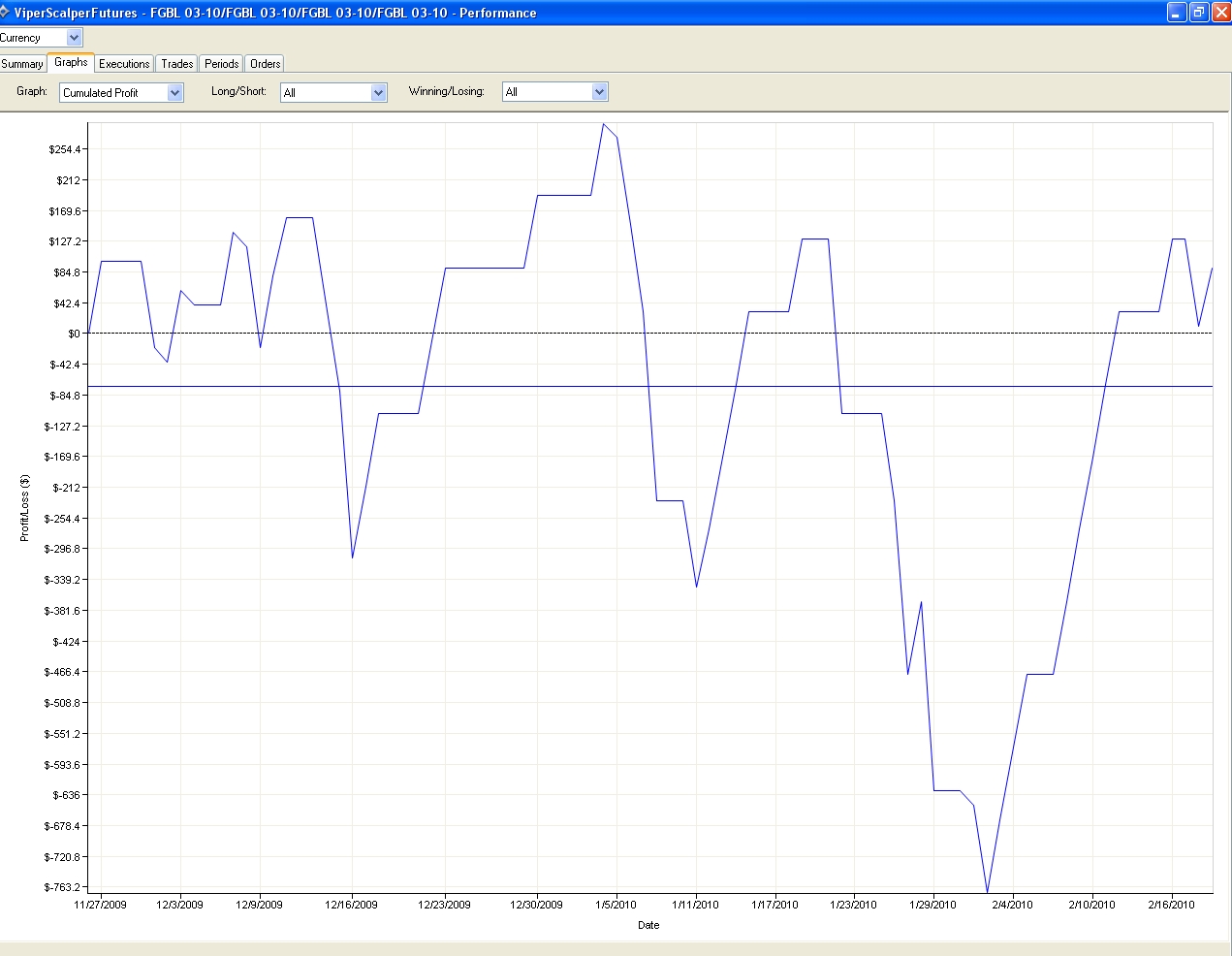Click the $-763.2 y-axis label
The height and width of the screenshot is (956, 1232).
click(x=63, y=887)
